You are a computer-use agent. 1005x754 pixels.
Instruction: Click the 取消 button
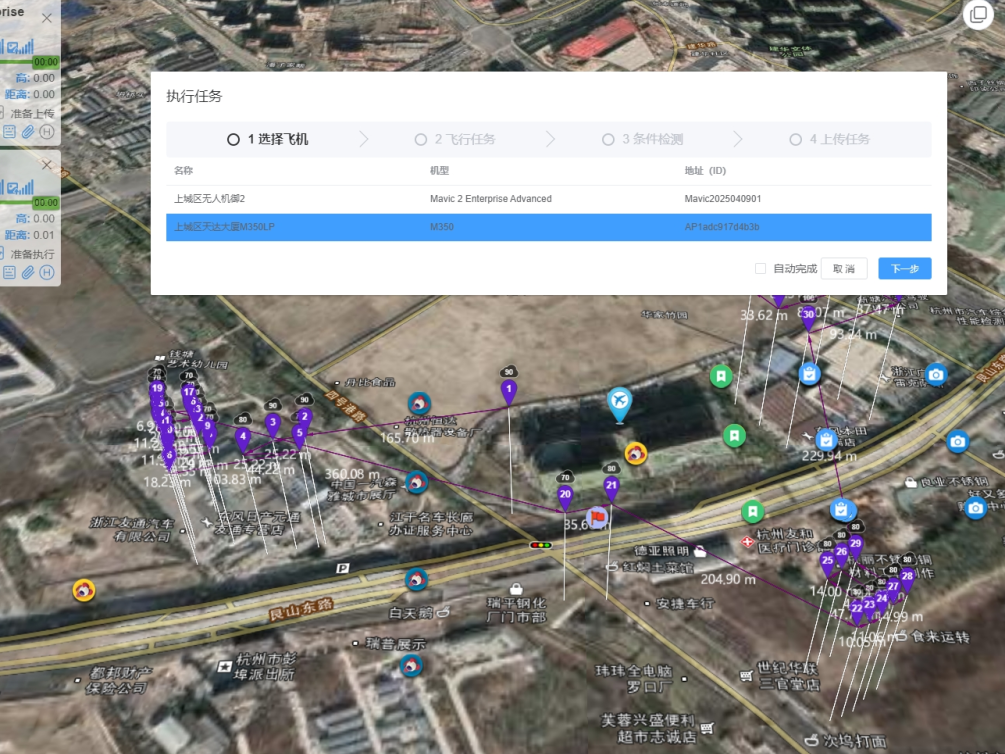(843, 269)
